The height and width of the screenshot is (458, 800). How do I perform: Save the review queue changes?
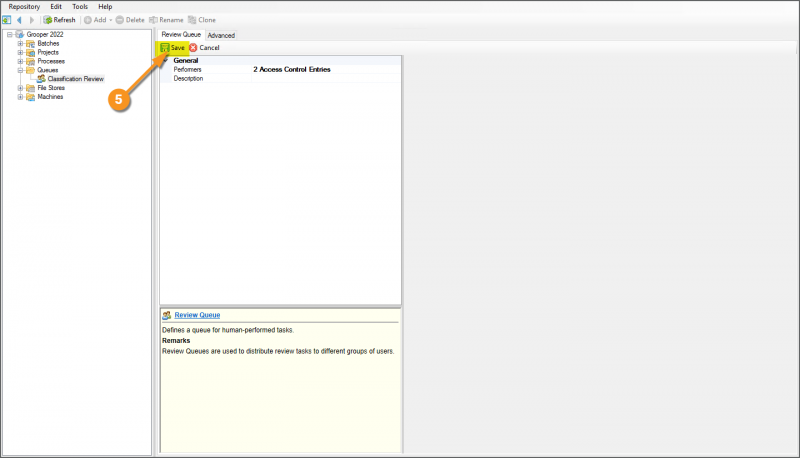[x=172, y=47]
